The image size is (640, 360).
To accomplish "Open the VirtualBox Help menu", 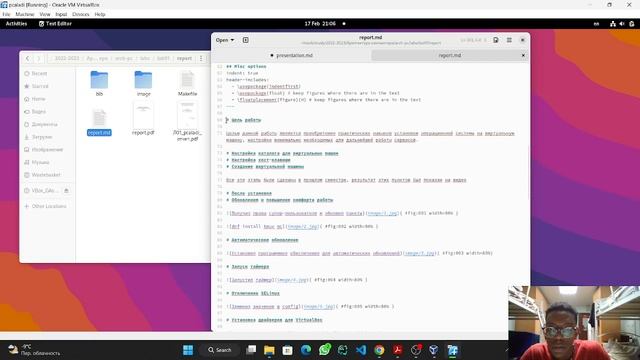I will click(x=100, y=14).
